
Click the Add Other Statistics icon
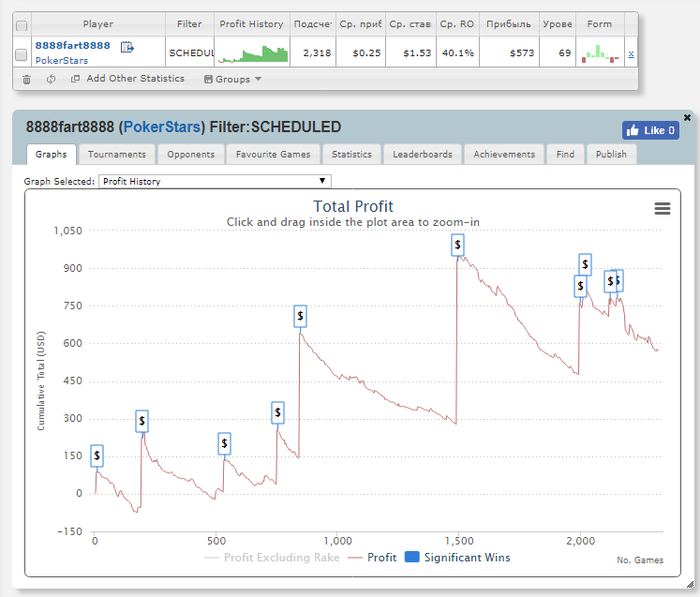click(x=75, y=79)
